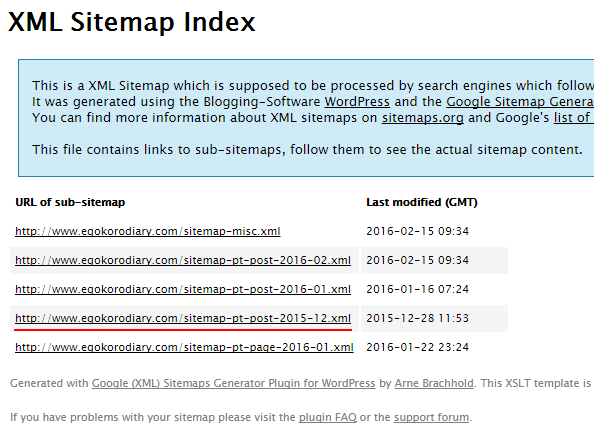Screen dimensions: 594x447
Task: Follow the WordPress link in info box
Action: point(357,102)
